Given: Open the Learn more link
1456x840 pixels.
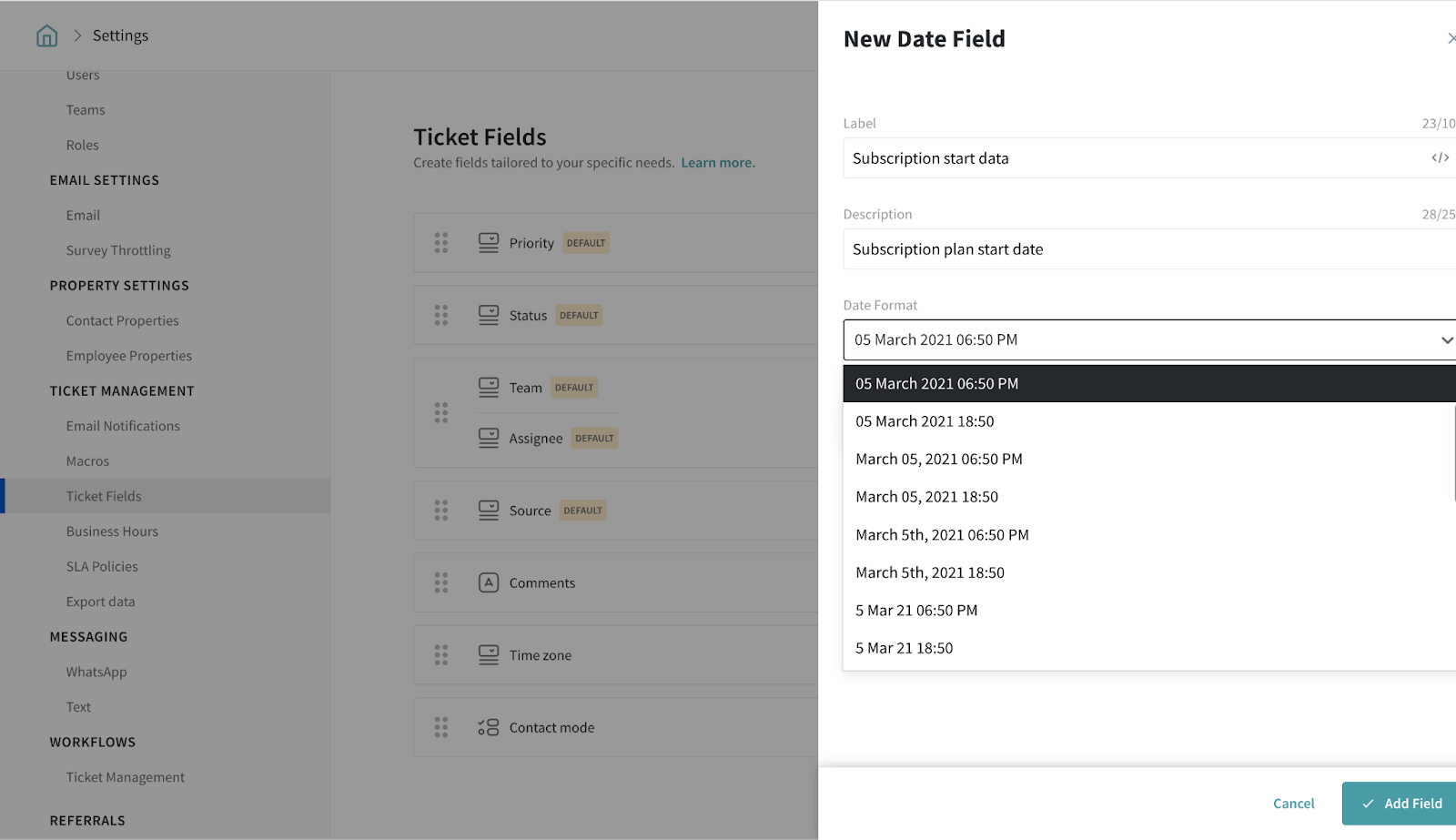Looking at the screenshot, I should 717,163.
